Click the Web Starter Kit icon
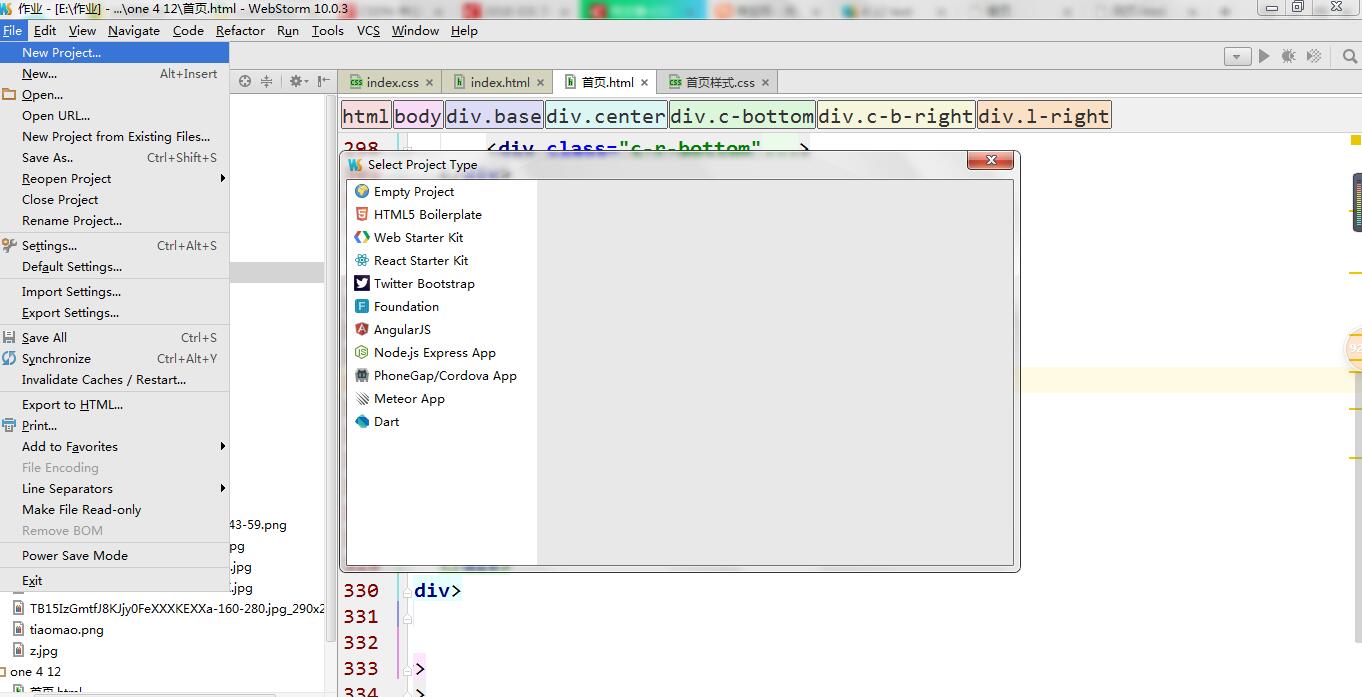Image resolution: width=1362 pixels, height=697 pixels. tap(362, 237)
